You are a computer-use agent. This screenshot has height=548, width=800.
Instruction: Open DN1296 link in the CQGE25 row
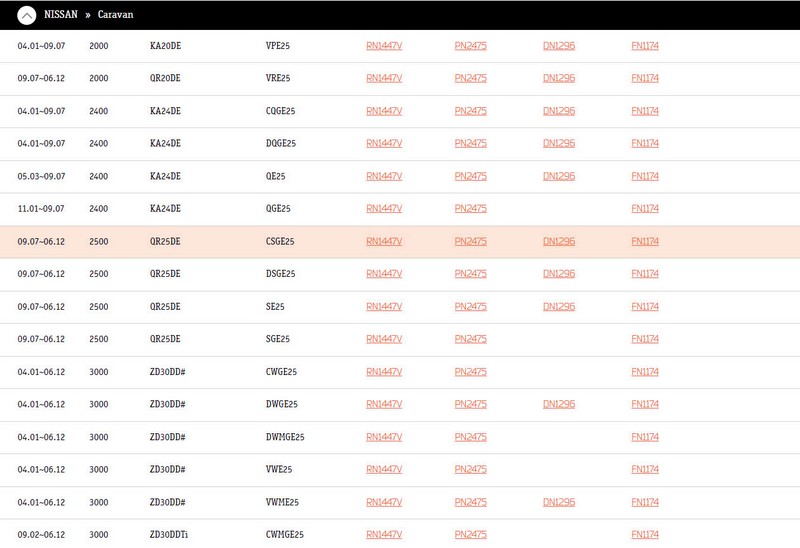coord(559,111)
